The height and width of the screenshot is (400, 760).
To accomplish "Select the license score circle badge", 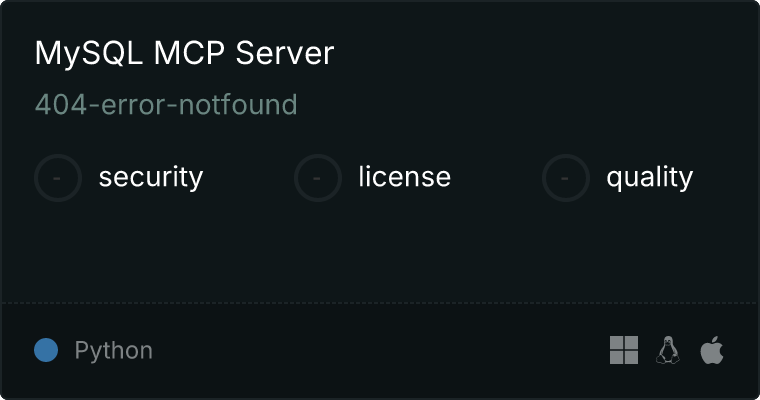I will point(317,178).
